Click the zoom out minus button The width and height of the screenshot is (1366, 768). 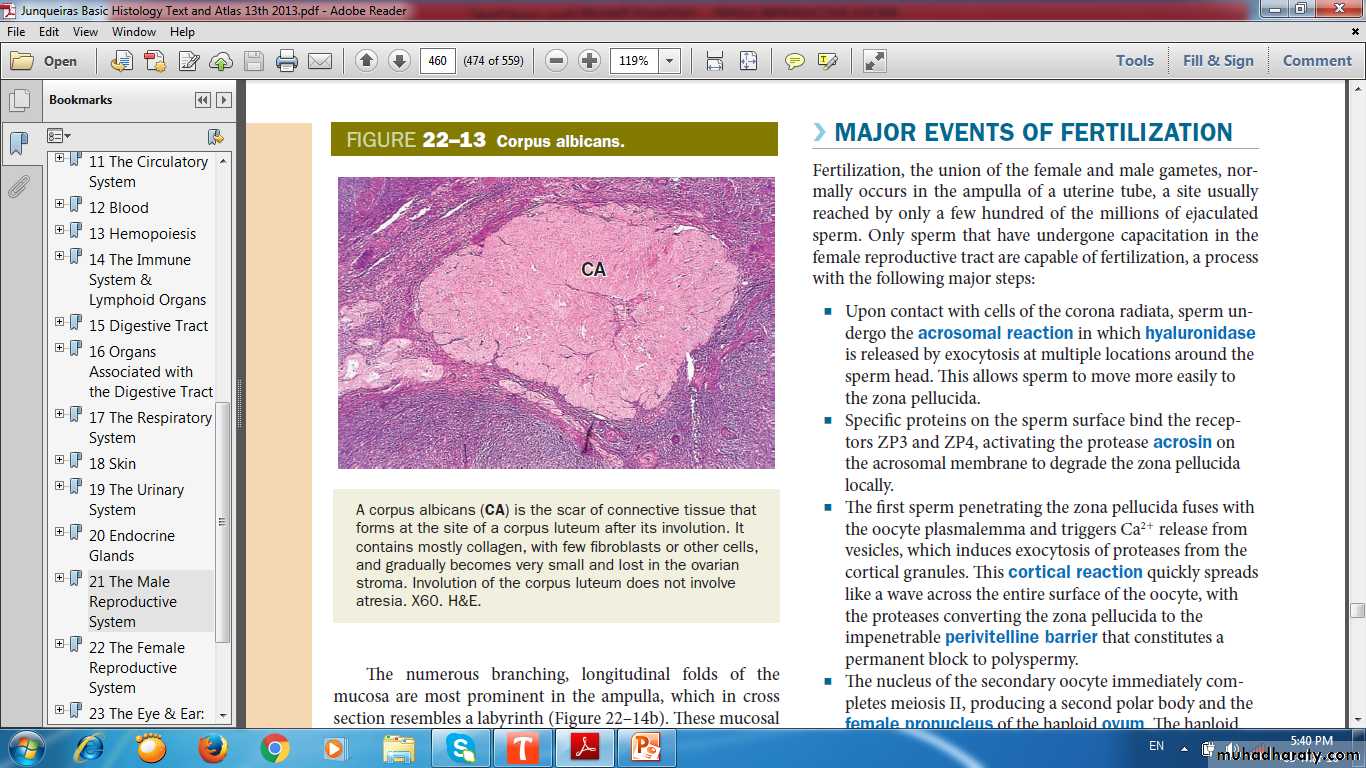[557, 61]
